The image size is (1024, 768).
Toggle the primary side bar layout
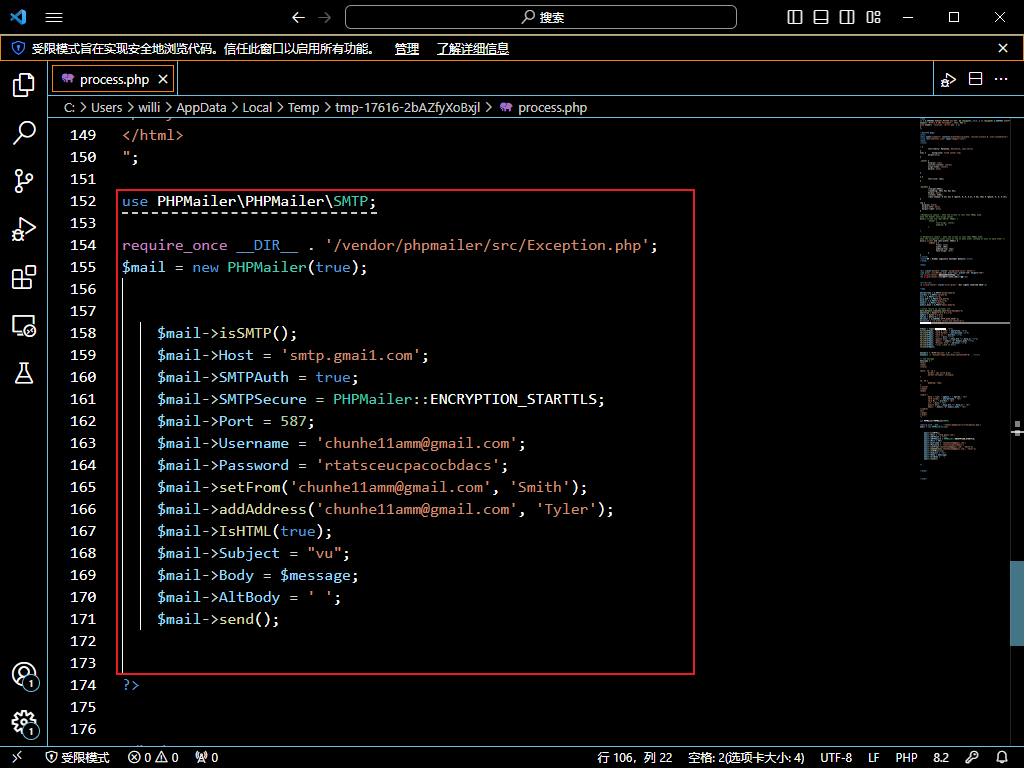click(x=796, y=17)
